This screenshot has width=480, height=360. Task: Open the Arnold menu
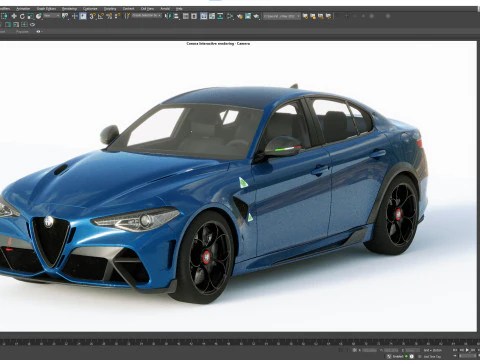click(165, 9)
